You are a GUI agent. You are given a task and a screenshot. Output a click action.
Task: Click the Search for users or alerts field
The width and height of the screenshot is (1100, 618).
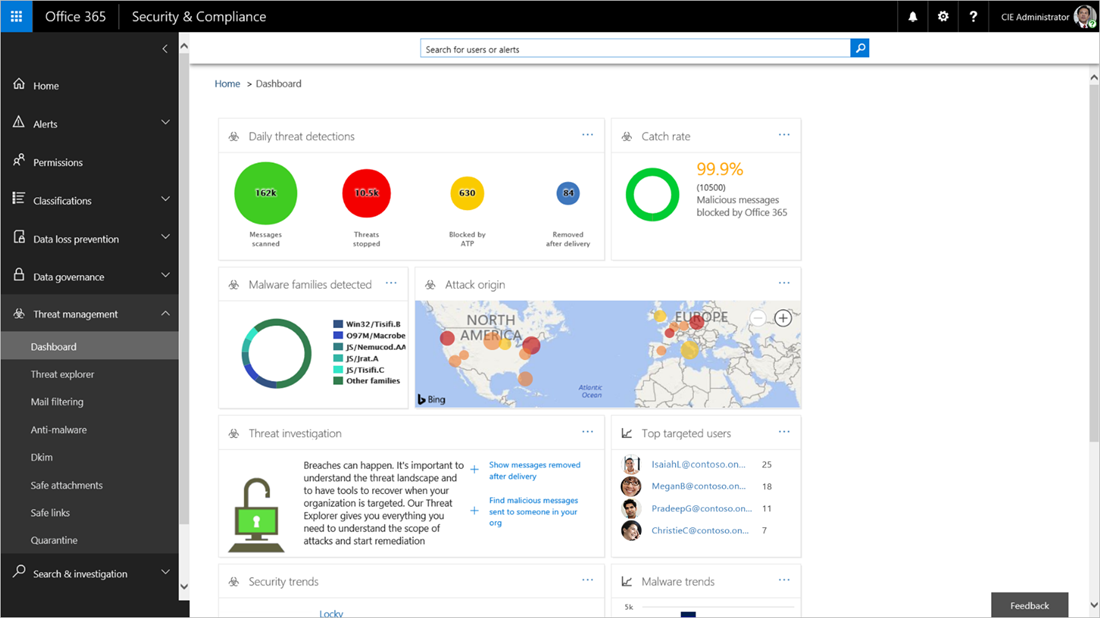tap(635, 48)
